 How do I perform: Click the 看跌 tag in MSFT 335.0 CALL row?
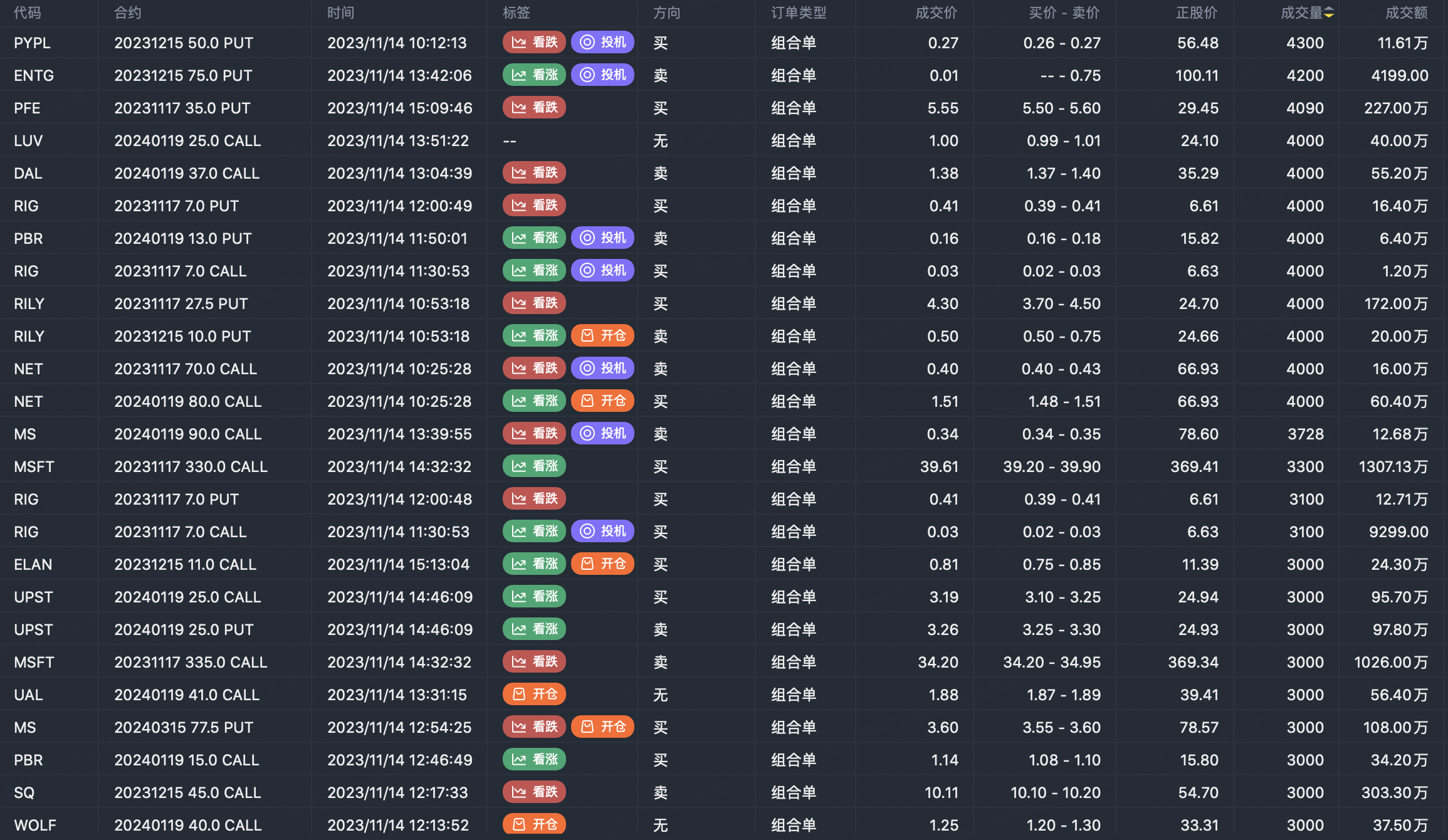click(534, 661)
